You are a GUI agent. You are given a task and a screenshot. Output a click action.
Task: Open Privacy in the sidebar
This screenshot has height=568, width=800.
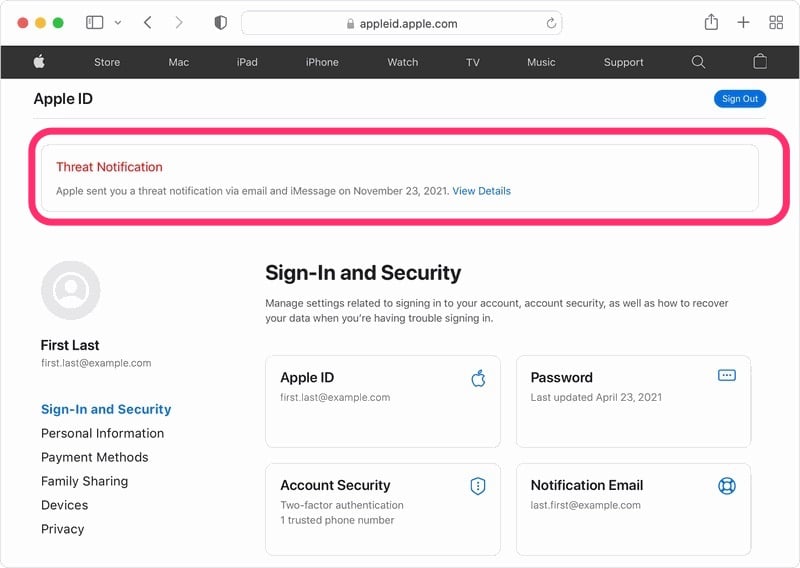click(x=62, y=529)
